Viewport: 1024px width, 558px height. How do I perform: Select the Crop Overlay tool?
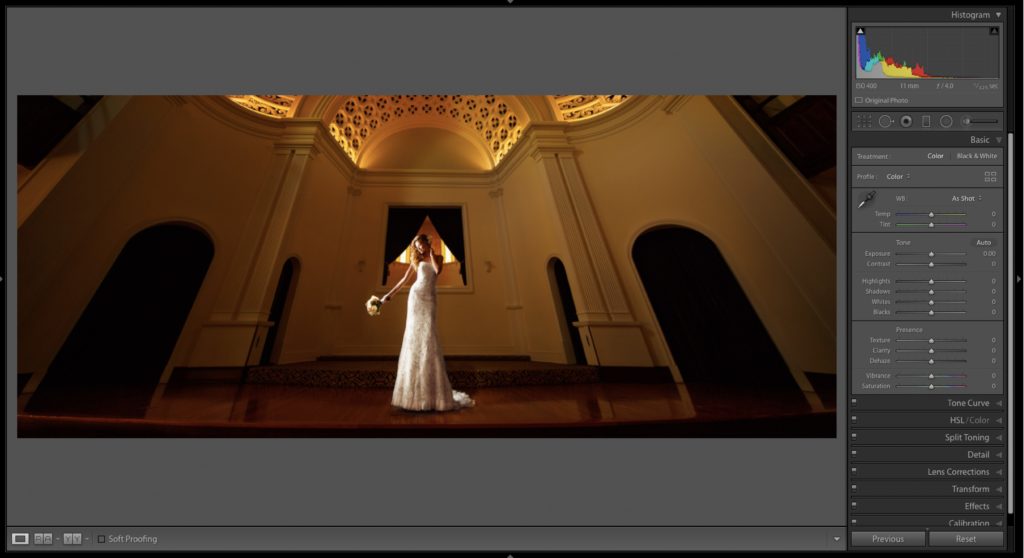pos(864,122)
